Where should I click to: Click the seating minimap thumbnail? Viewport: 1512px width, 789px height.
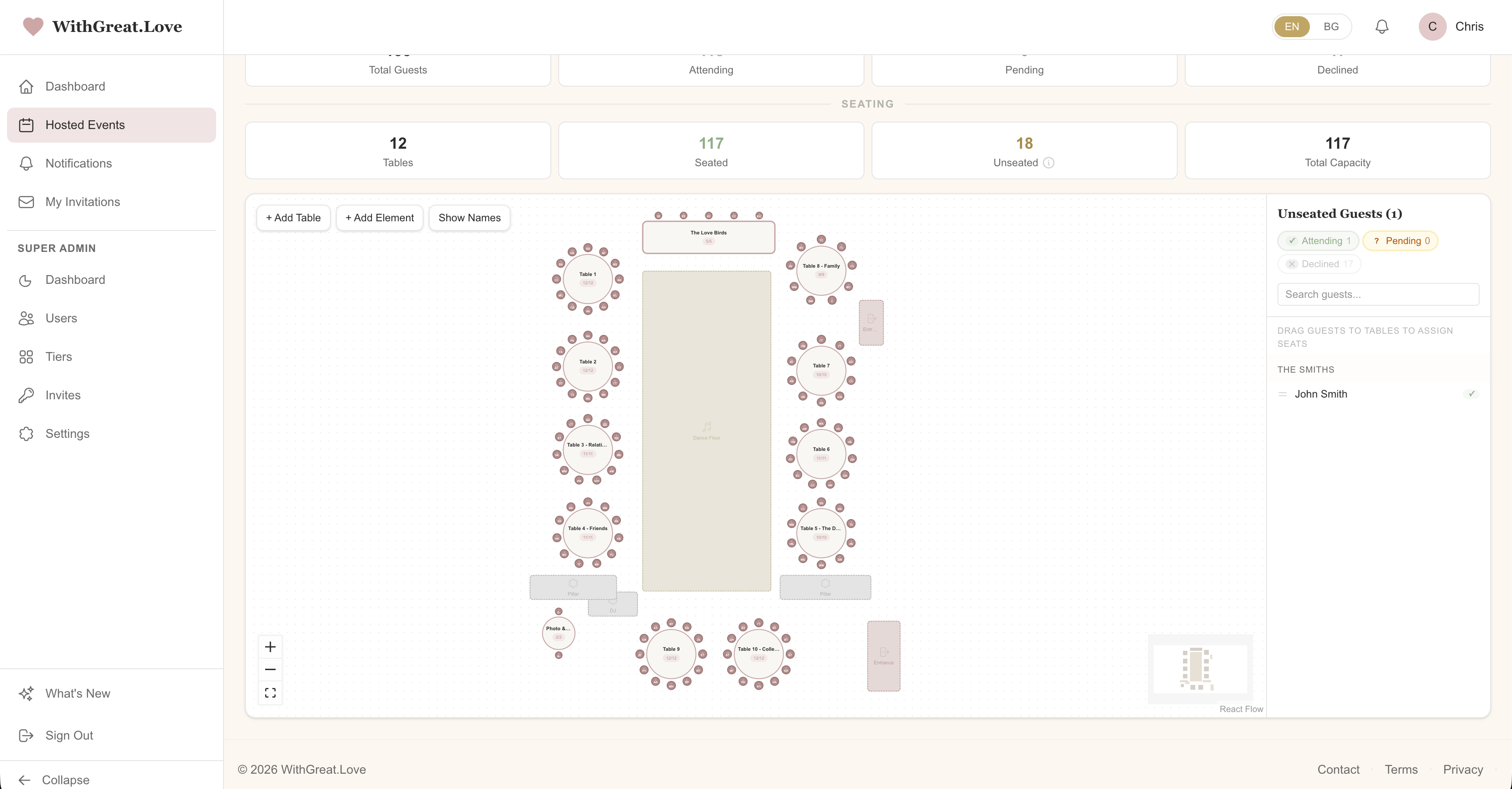(x=1200, y=669)
